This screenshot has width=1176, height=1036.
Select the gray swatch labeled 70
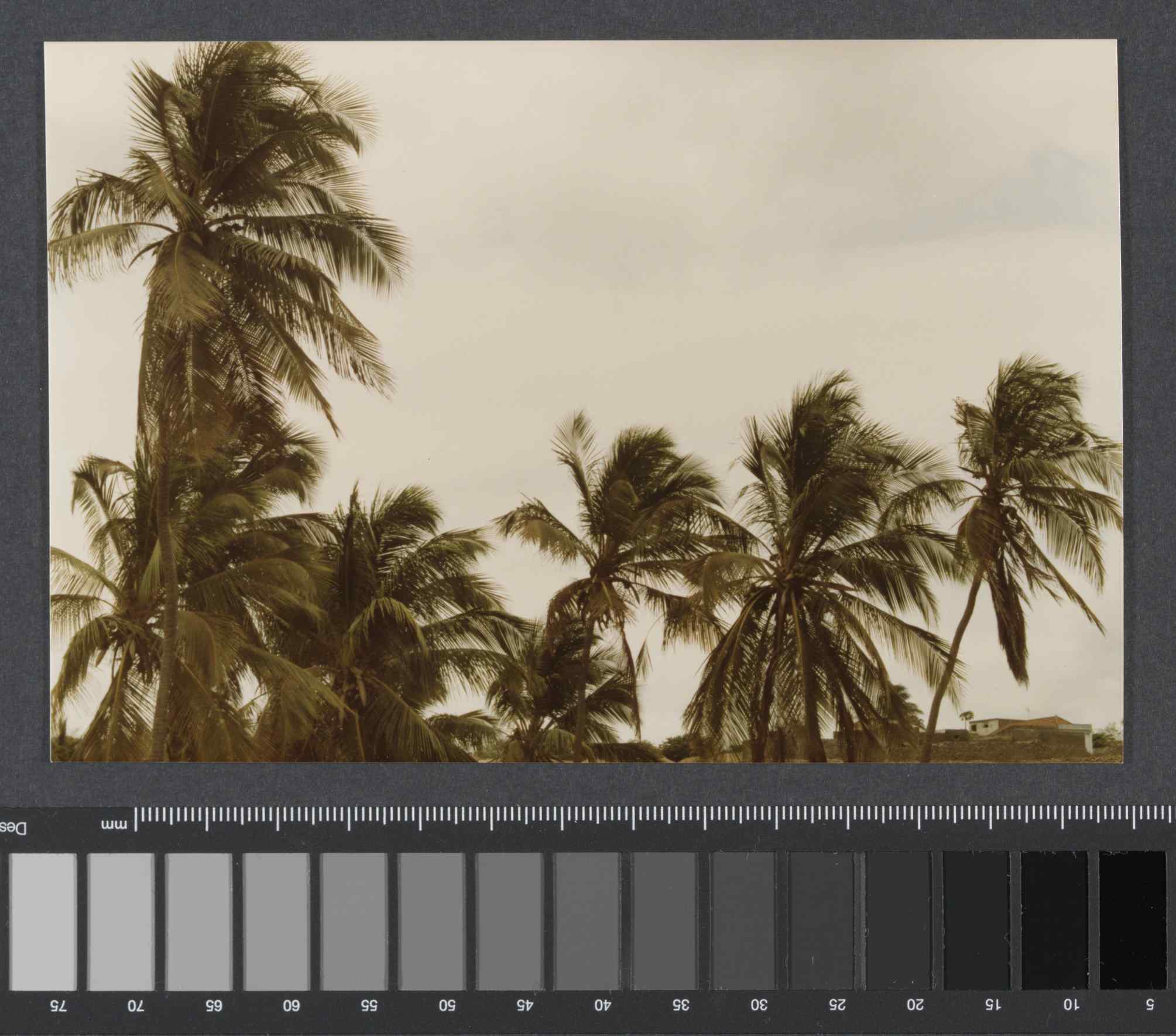(x=121, y=922)
